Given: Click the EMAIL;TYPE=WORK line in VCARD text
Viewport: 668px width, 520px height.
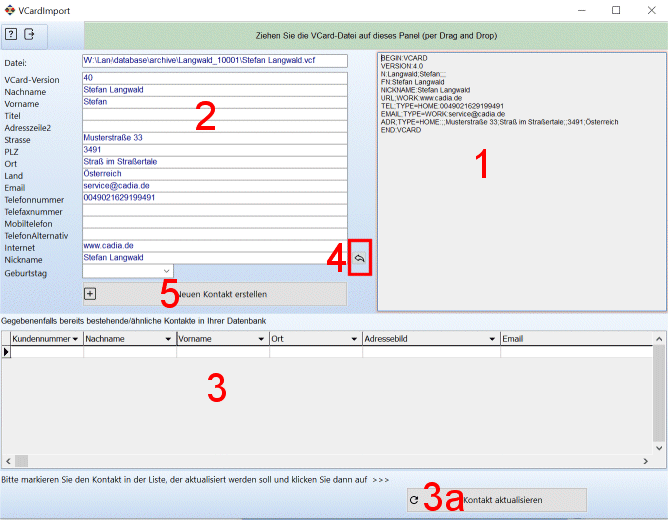Looking at the screenshot, I should [443, 114].
